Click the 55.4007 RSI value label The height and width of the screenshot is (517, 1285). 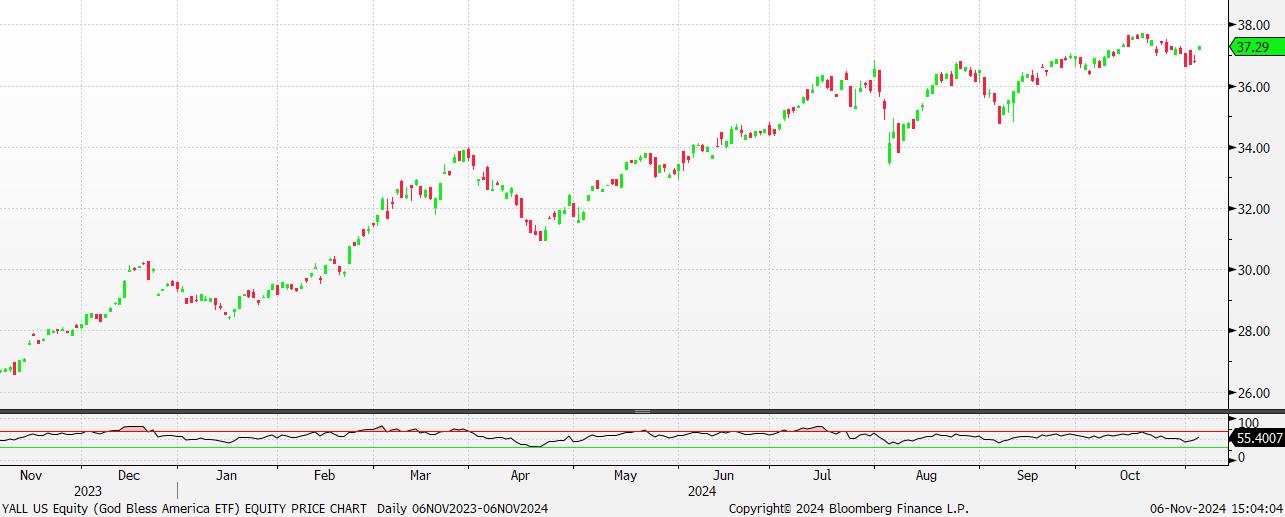click(x=1258, y=438)
